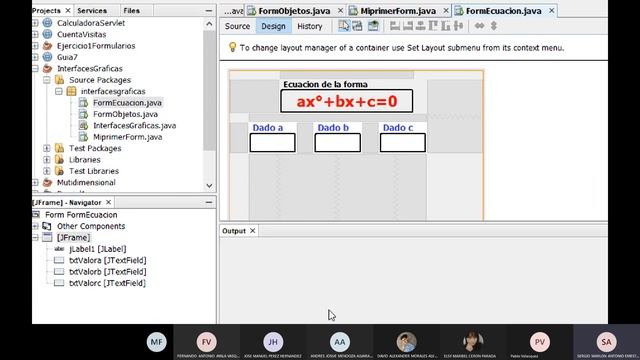Close the Navigator window tab
640x360 pixels.
[x=109, y=202]
